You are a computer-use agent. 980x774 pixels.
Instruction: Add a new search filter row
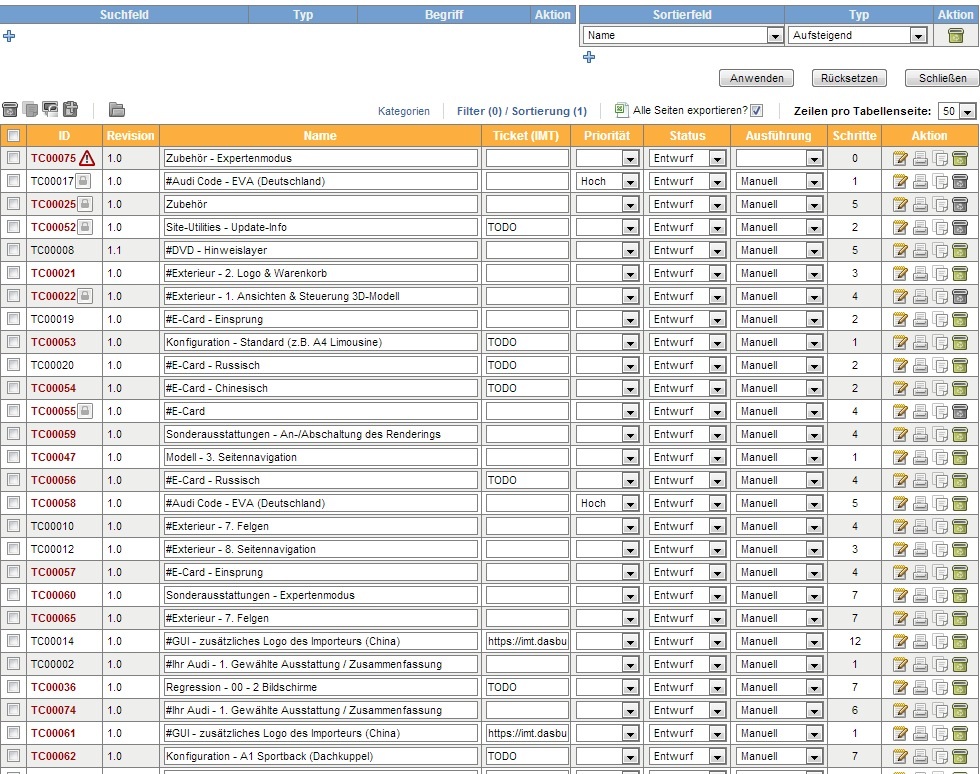tap(10, 36)
